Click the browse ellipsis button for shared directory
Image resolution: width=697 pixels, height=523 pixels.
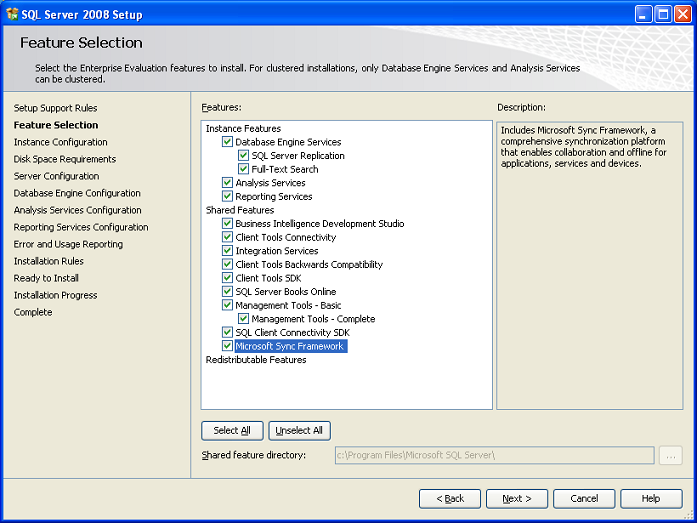670,455
